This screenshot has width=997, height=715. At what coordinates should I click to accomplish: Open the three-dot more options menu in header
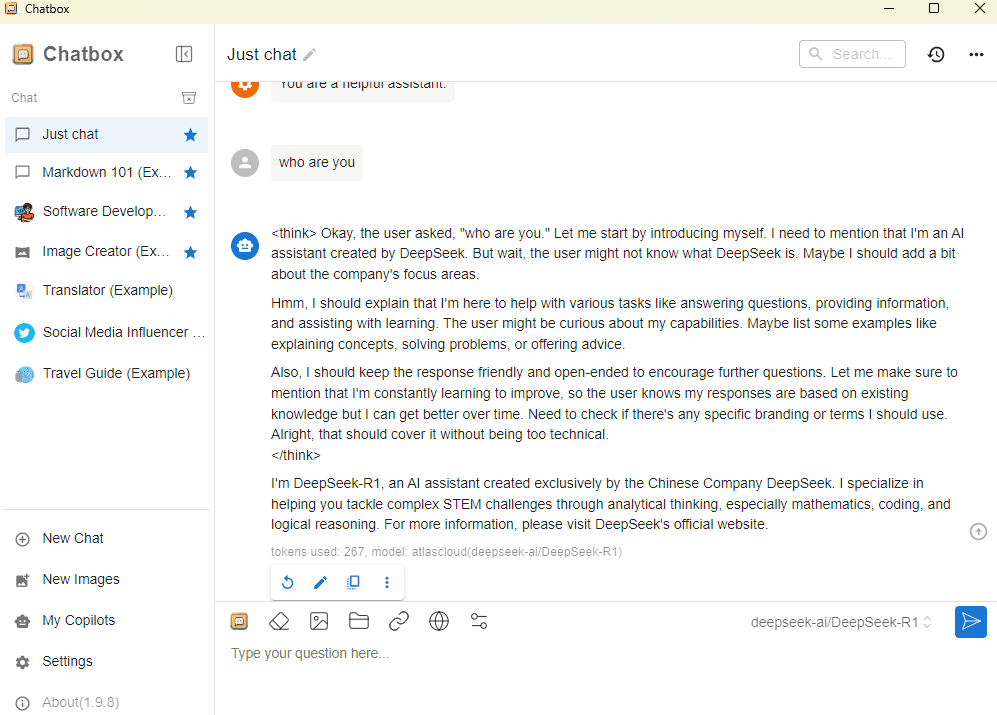point(976,55)
